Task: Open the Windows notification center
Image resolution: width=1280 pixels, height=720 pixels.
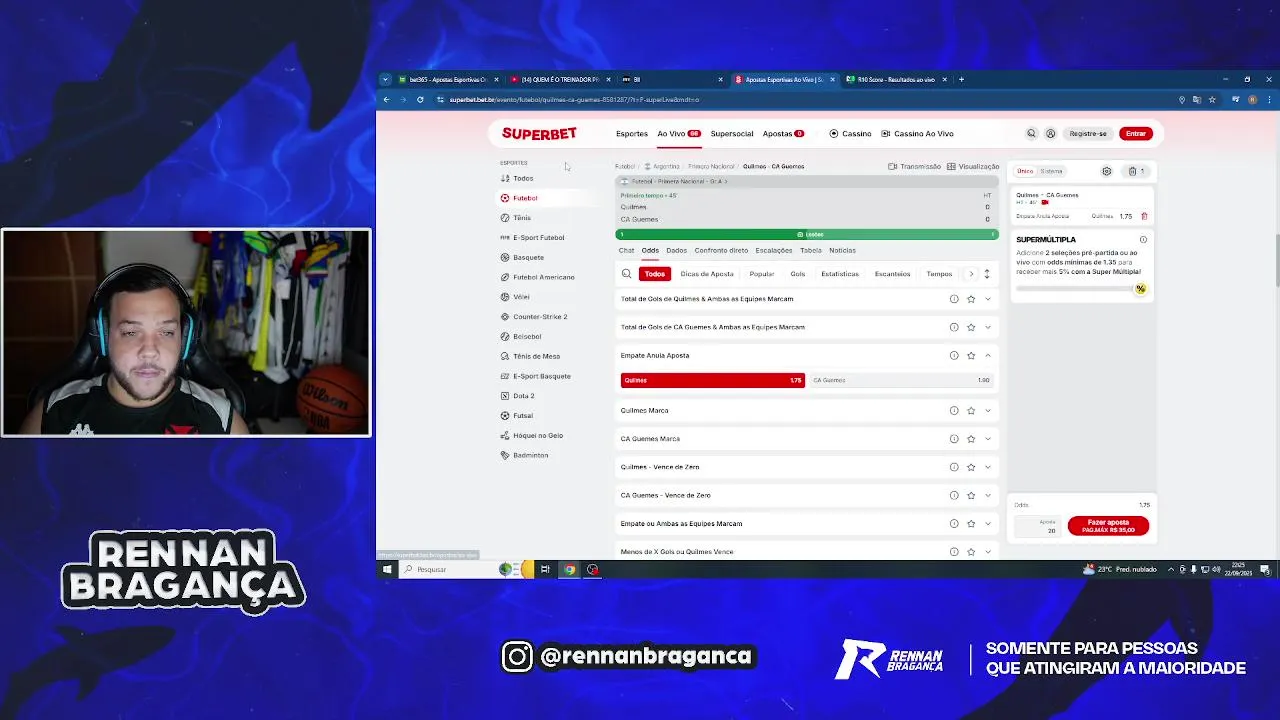Action: (x=1264, y=569)
